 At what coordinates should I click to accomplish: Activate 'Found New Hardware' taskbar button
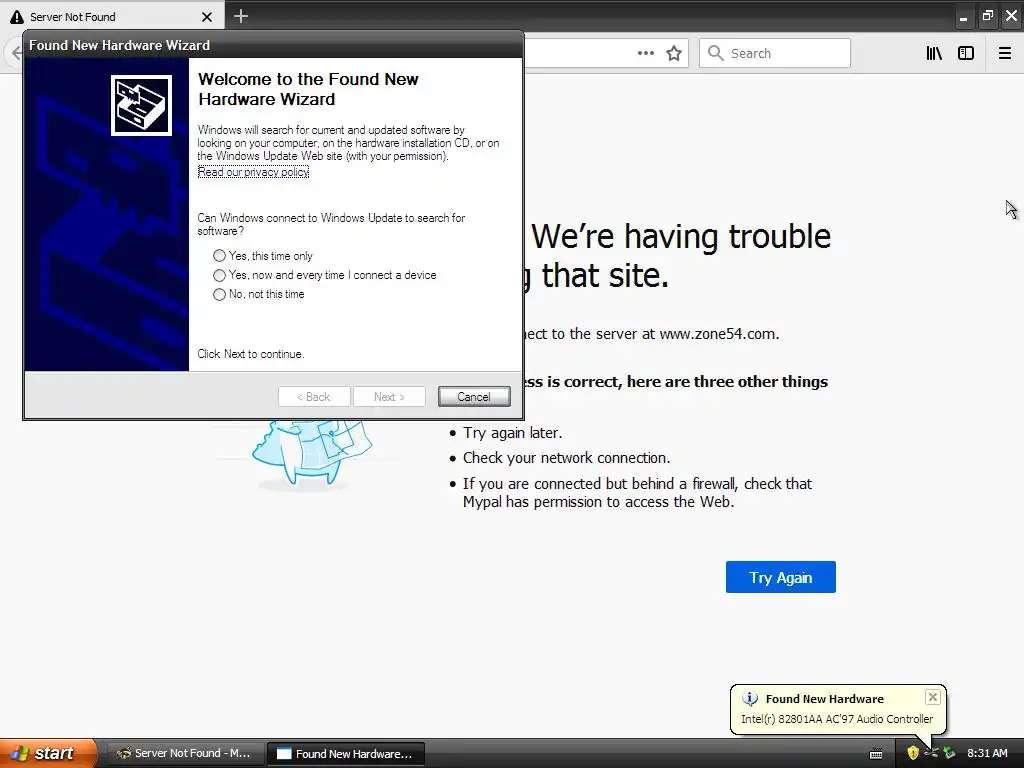[x=346, y=754]
